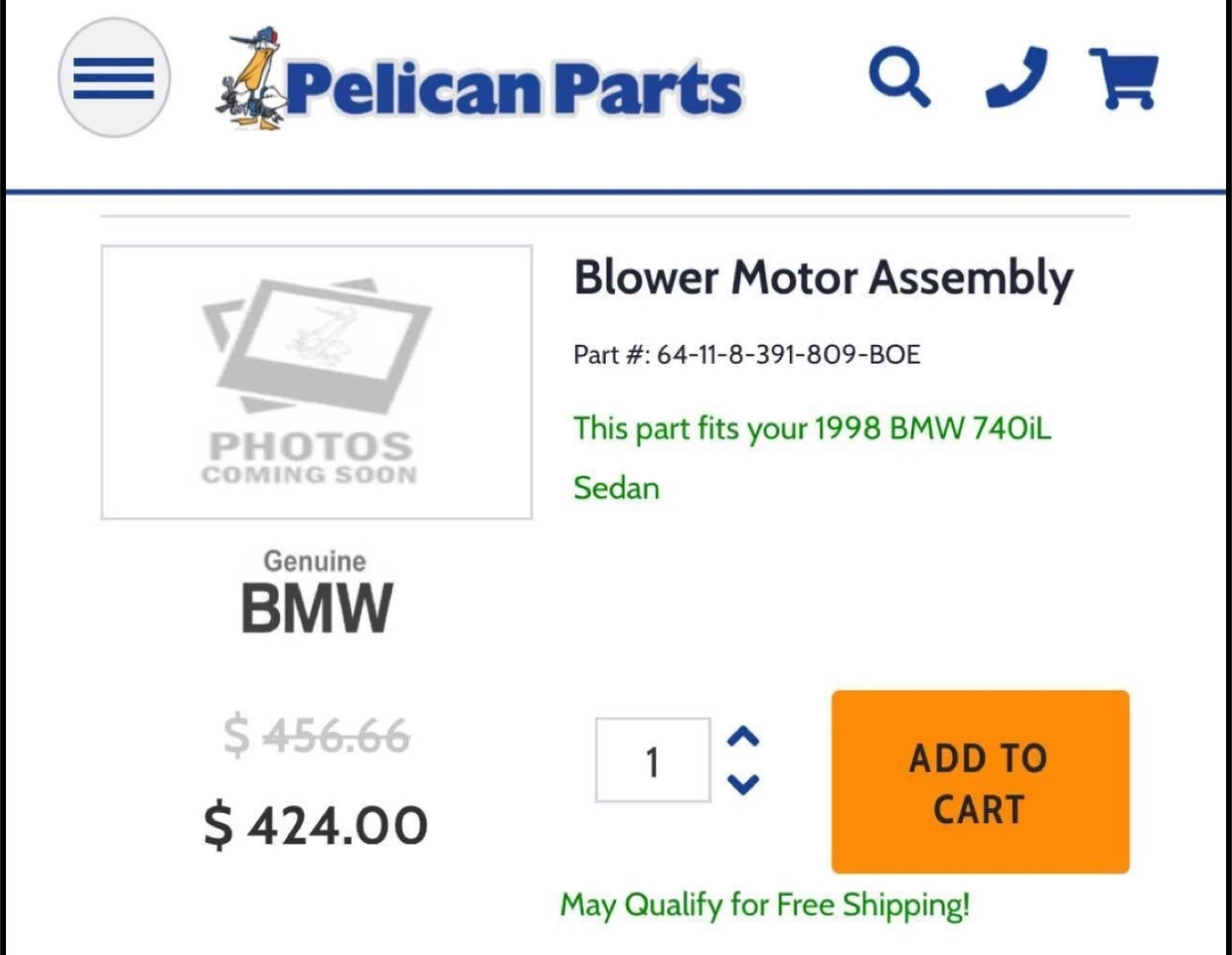This screenshot has height=955, width=1232.
Task: Click the part number 64-11-8-391-809-BOE text
Action: coord(747,354)
